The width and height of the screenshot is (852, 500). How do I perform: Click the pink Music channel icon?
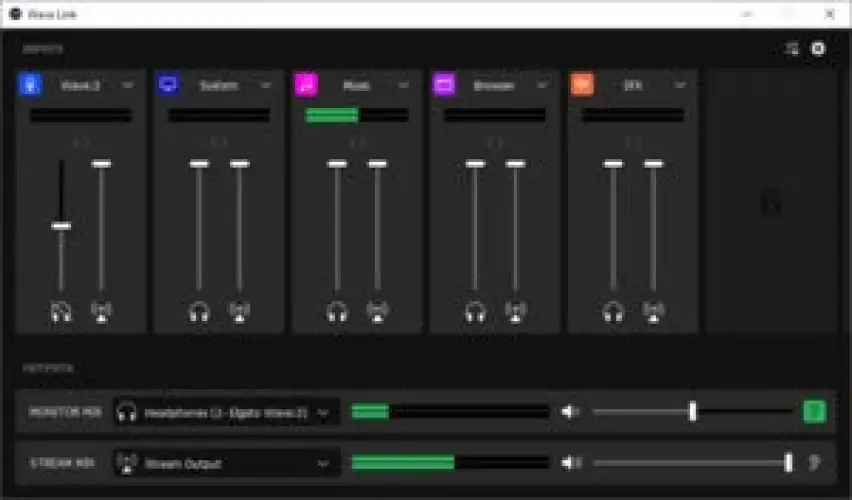(x=306, y=85)
